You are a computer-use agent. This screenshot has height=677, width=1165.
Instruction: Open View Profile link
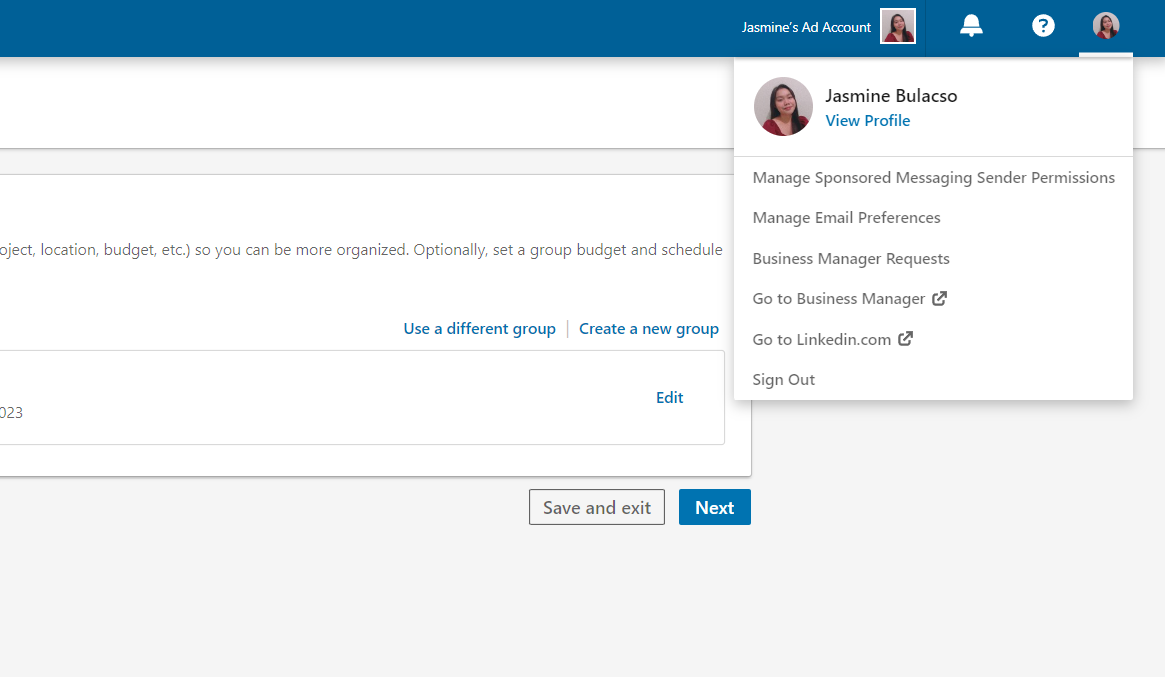867,120
